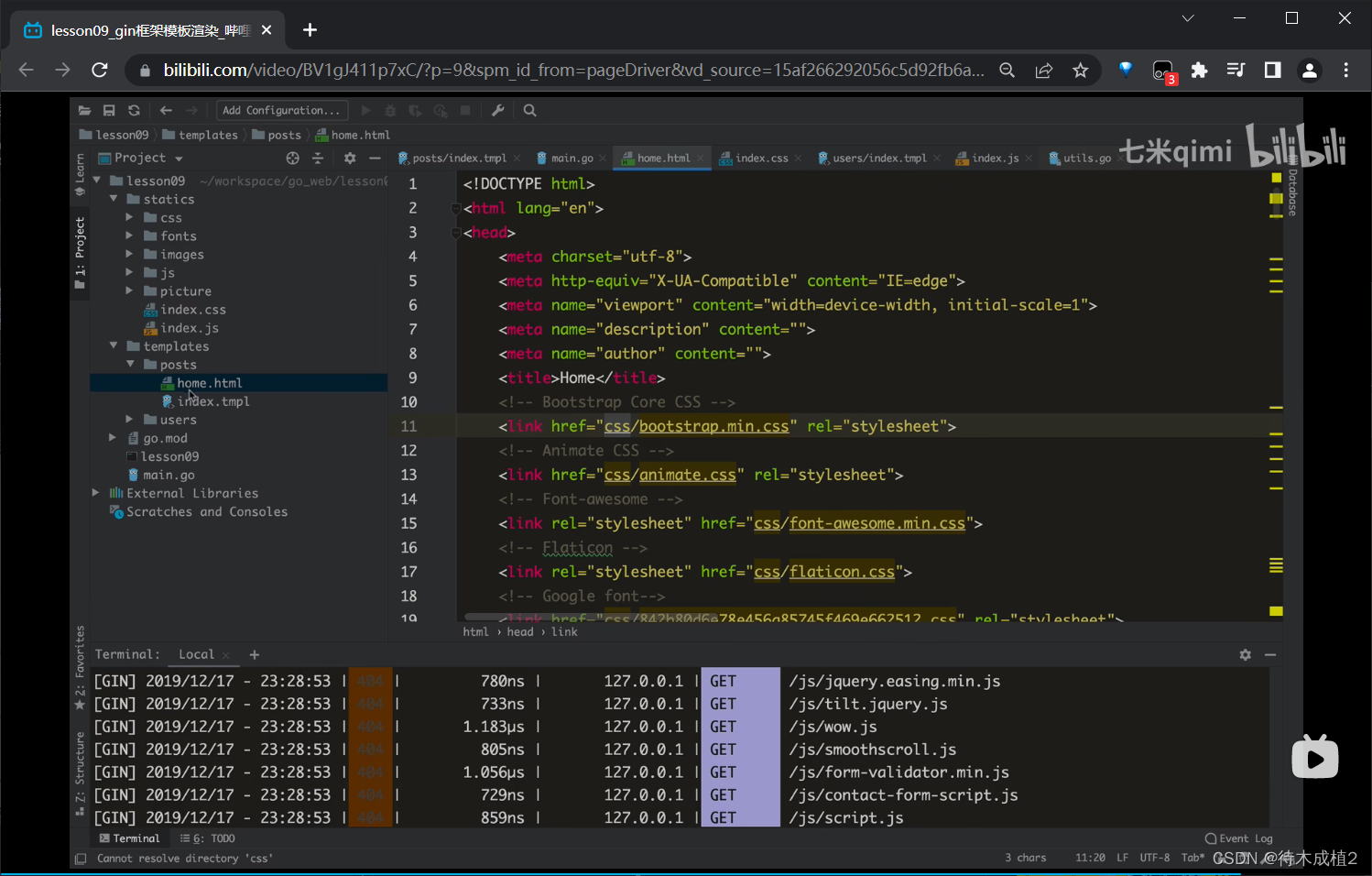Open the browser extensions puzzle icon
1372x876 pixels.
click(x=1199, y=71)
